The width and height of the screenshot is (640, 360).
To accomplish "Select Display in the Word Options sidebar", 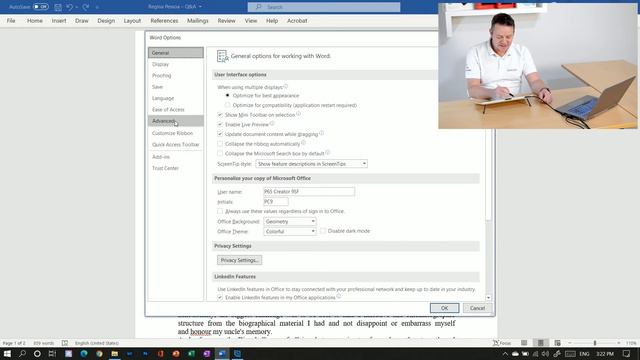I will pyautogui.click(x=176, y=64).
